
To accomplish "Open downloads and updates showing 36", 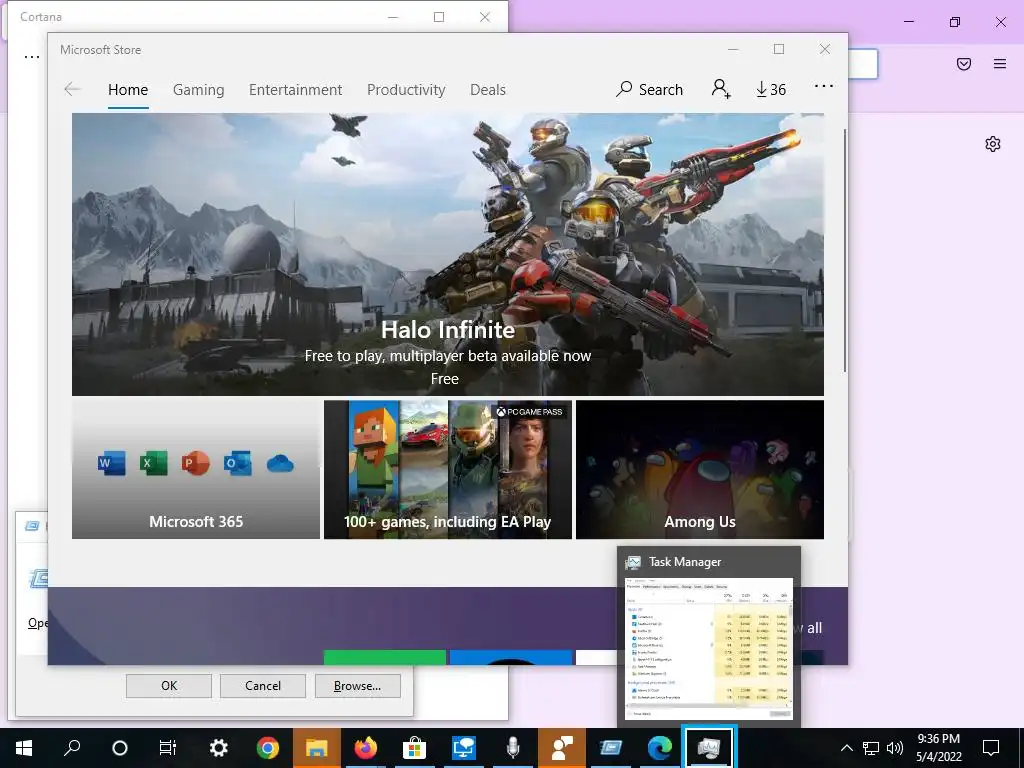I will coord(771,89).
